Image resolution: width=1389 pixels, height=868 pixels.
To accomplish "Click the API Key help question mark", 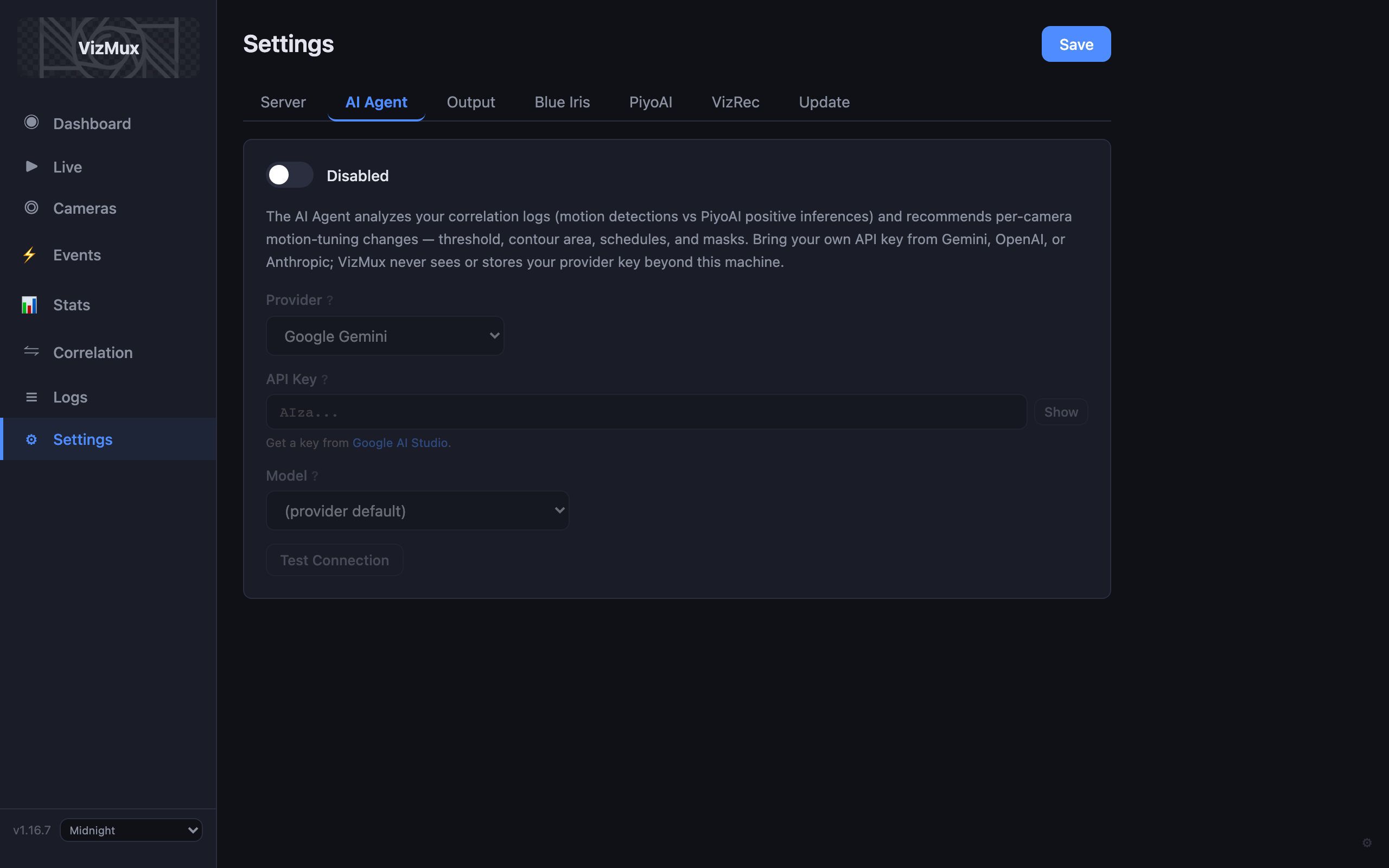I will [325, 379].
